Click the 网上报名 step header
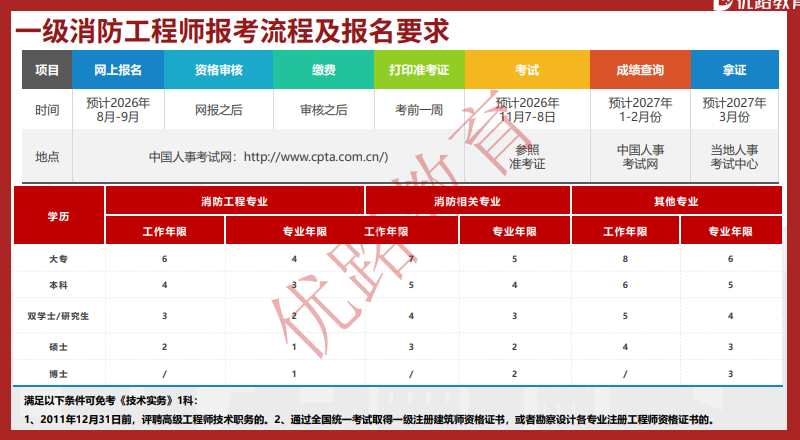The image size is (800, 440). (x=118, y=70)
